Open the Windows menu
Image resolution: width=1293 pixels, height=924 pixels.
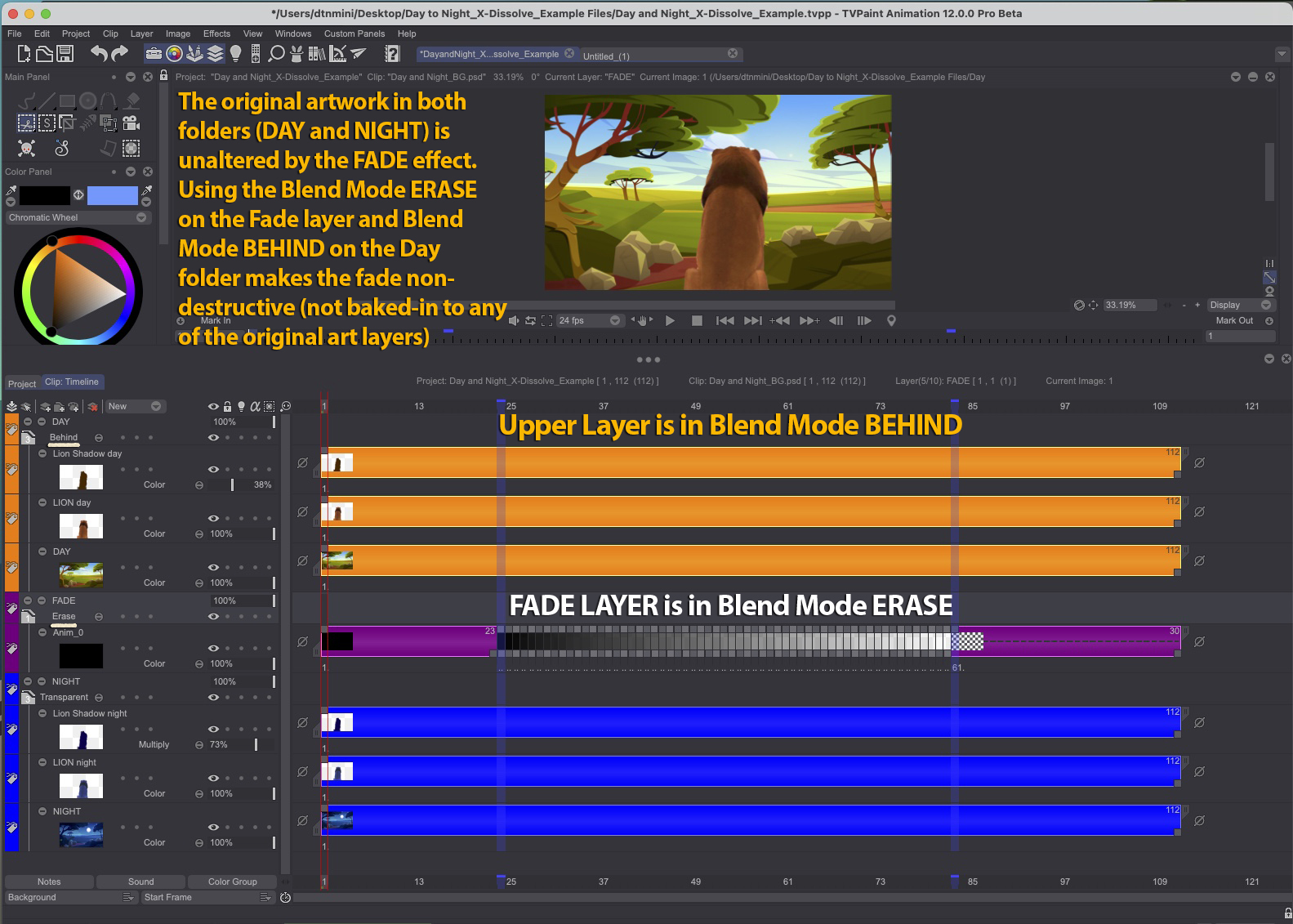click(x=293, y=33)
